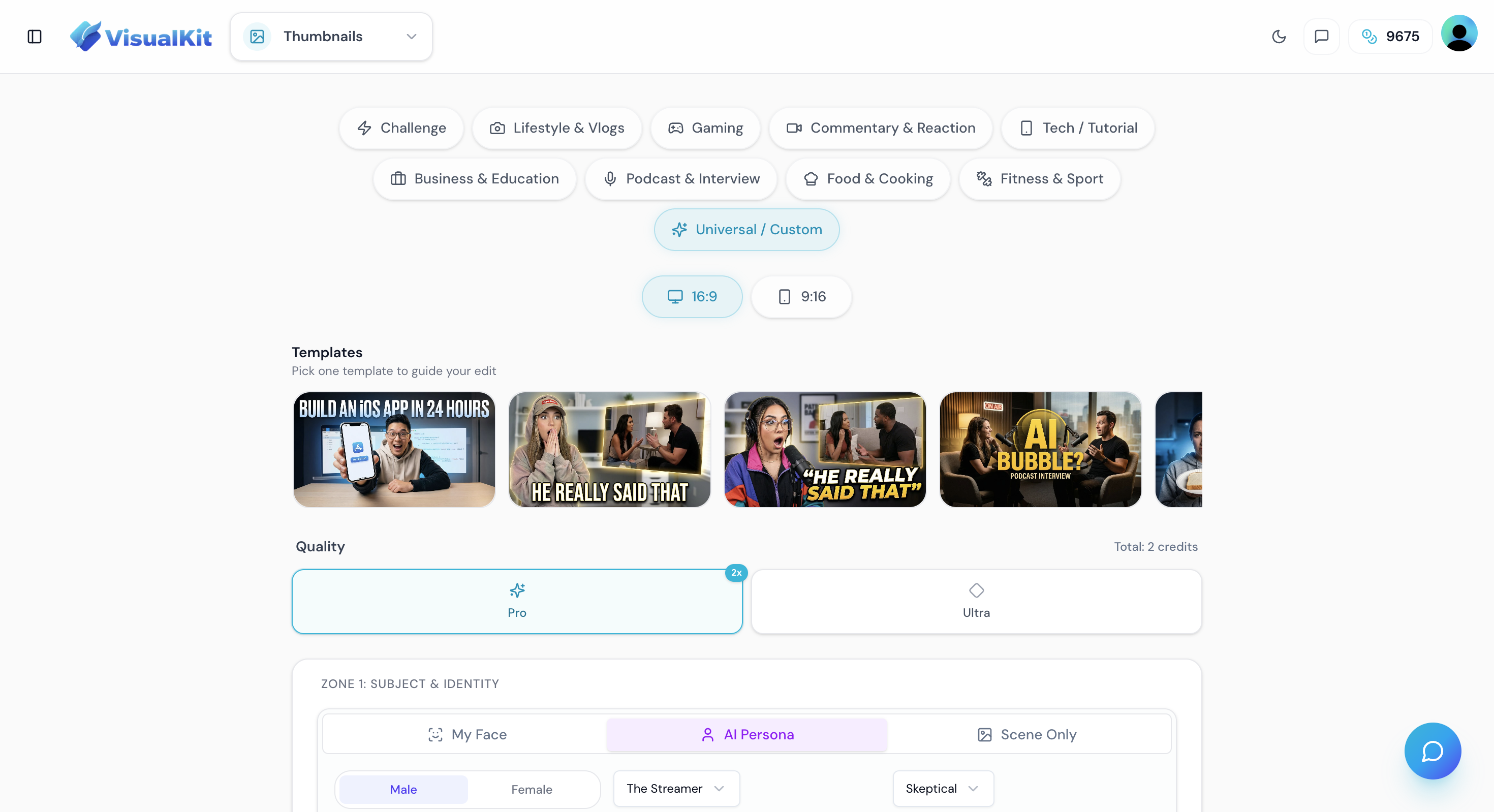Switch to the My Face tab
This screenshot has width=1494, height=812.
coord(468,734)
